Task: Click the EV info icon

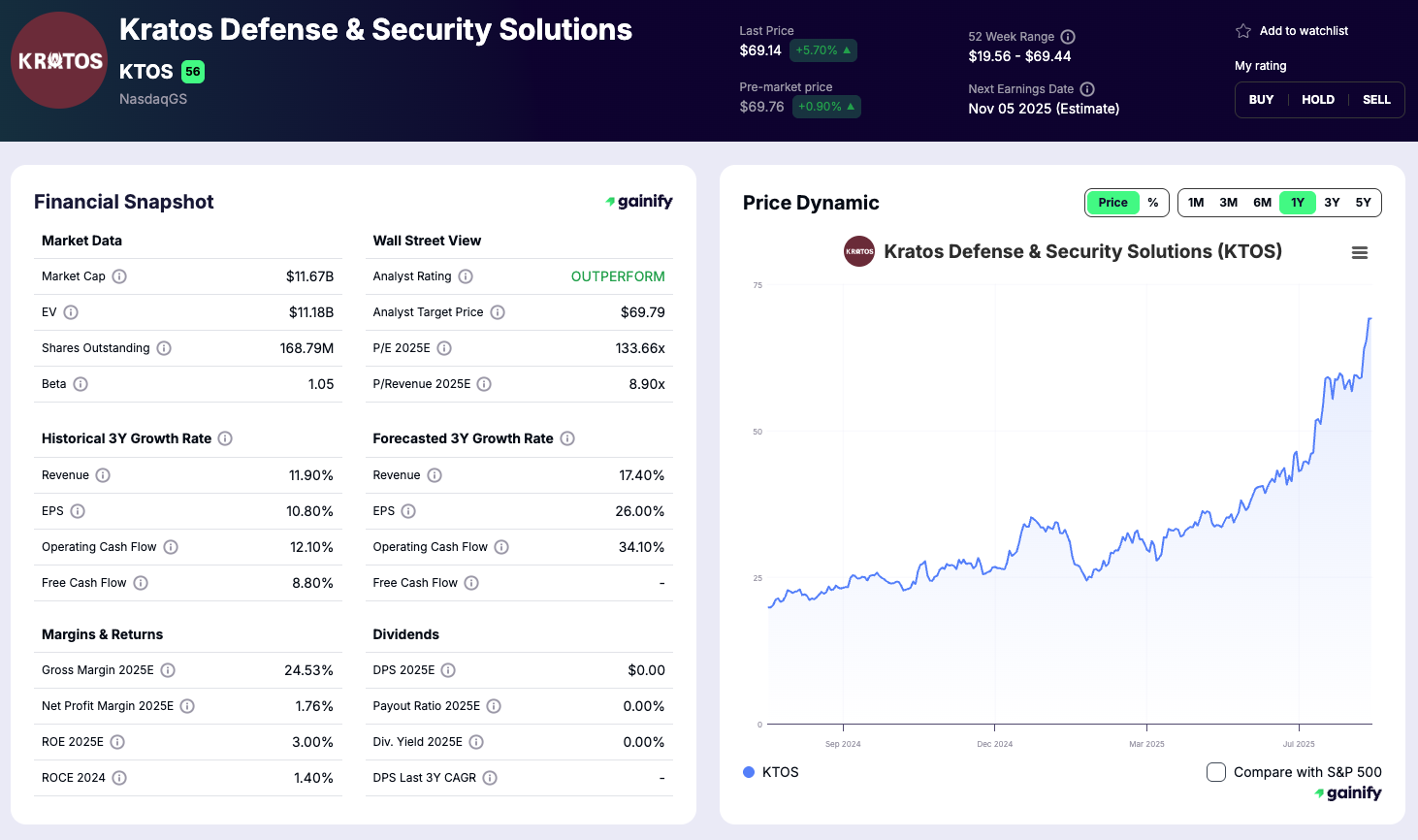Action: click(71, 312)
